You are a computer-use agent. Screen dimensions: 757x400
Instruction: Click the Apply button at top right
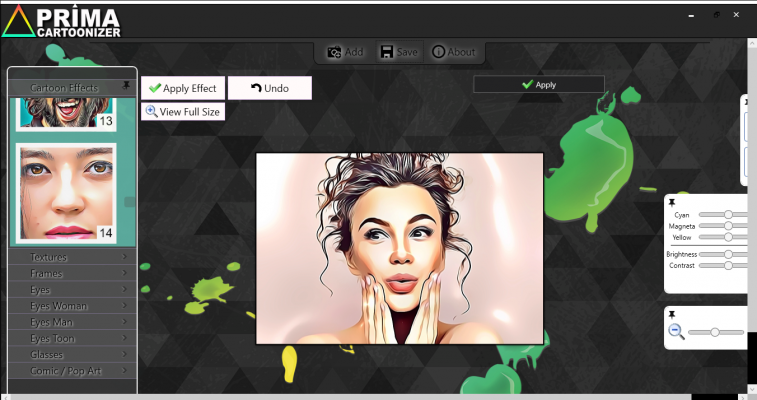pos(539,84)
